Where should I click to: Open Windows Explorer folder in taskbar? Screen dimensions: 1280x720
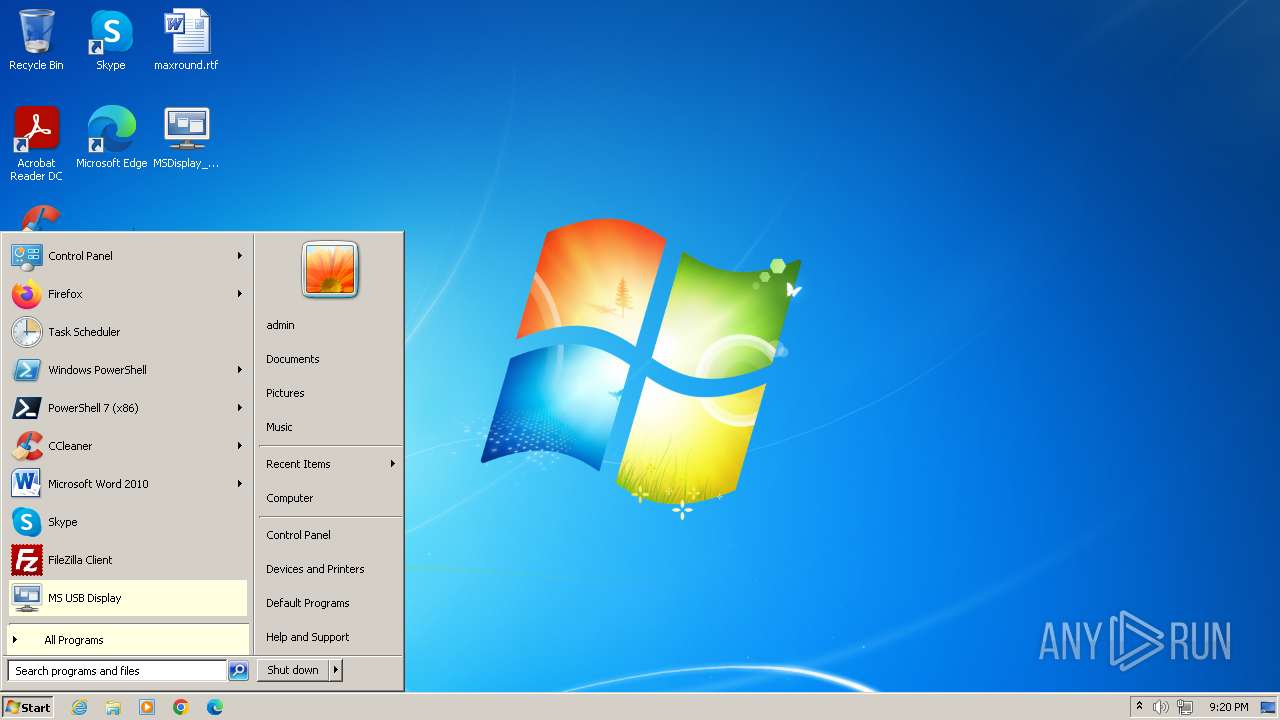coord(113,707)
